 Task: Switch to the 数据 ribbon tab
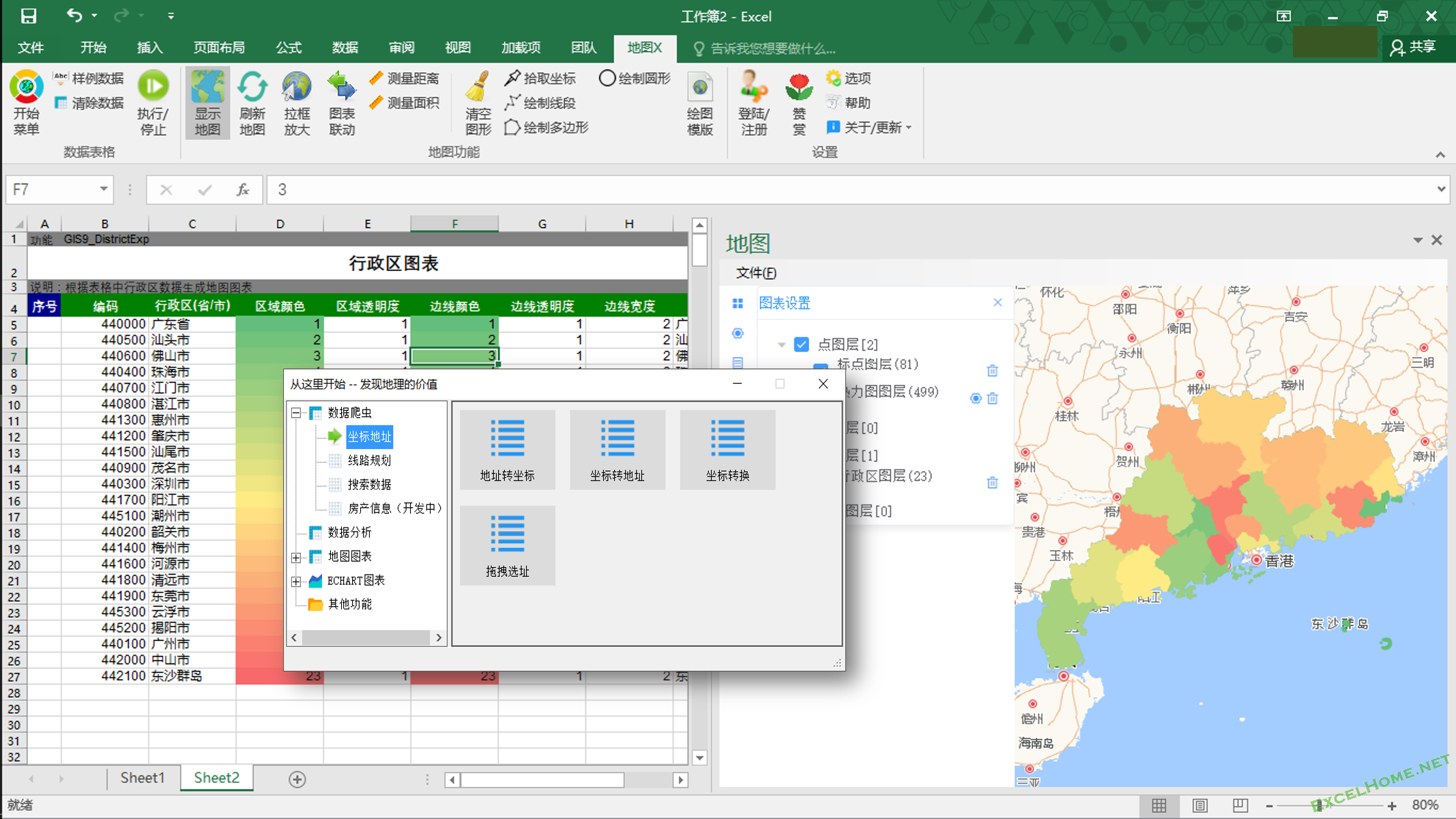point(345,48)
